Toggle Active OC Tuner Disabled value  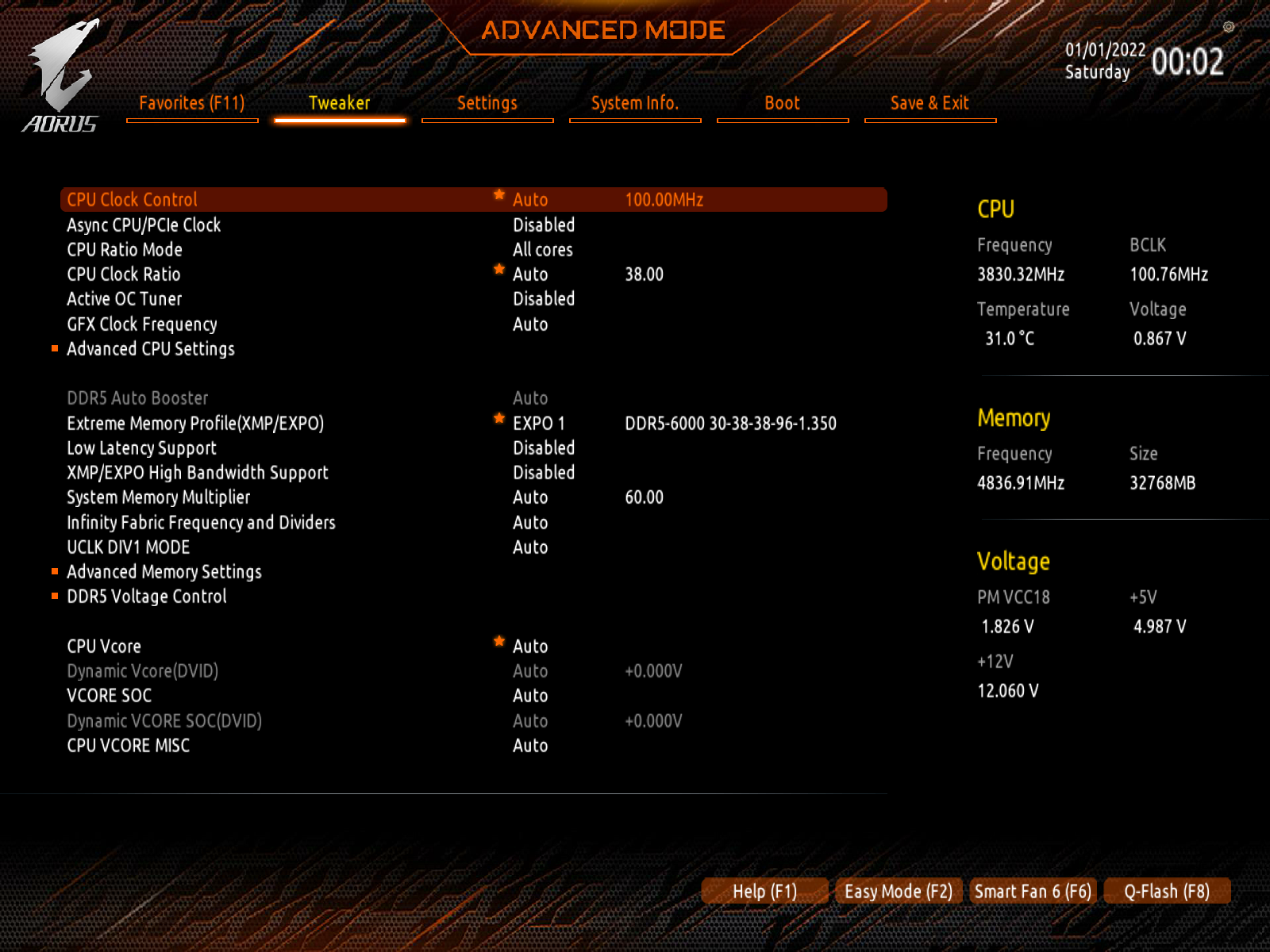[544, 299]
